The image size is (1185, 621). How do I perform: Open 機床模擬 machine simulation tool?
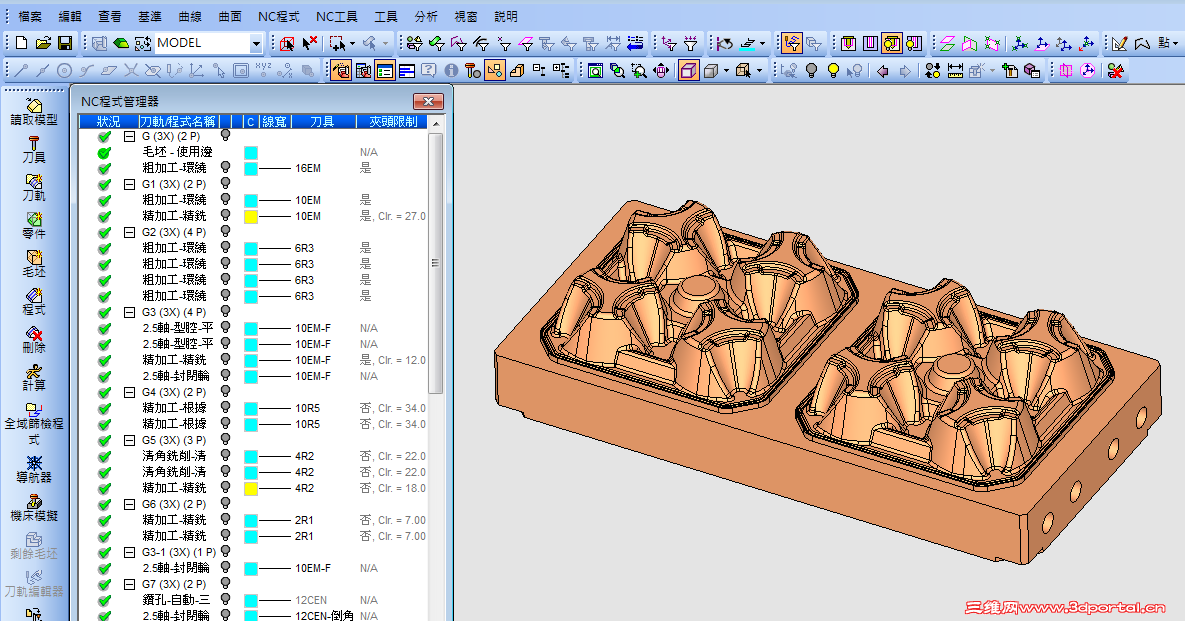[34, 506]
